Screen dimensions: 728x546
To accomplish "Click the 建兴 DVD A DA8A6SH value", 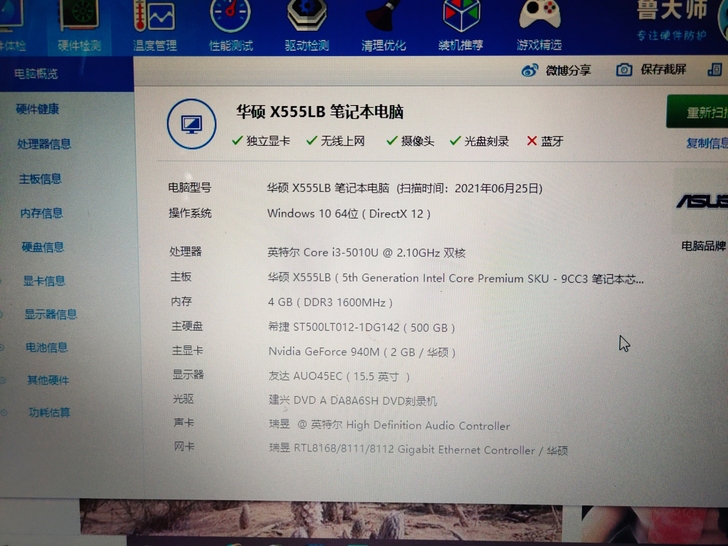I will 353,400.
